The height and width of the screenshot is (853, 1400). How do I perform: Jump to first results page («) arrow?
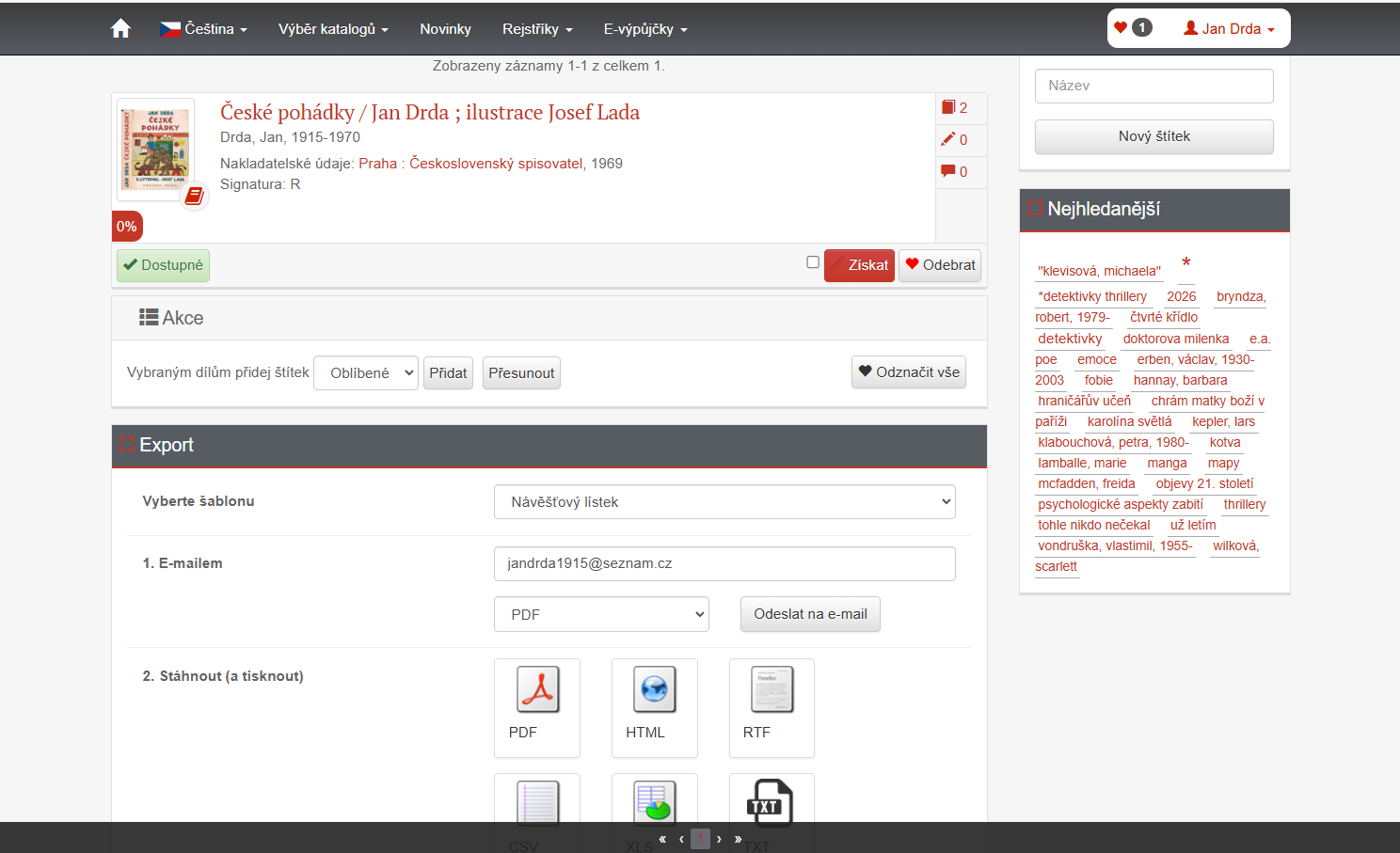[662, 839]
